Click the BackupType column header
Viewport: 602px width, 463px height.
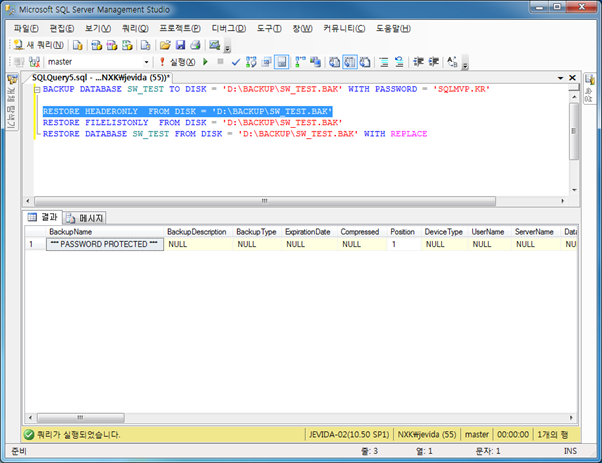(x=257, y=232)
